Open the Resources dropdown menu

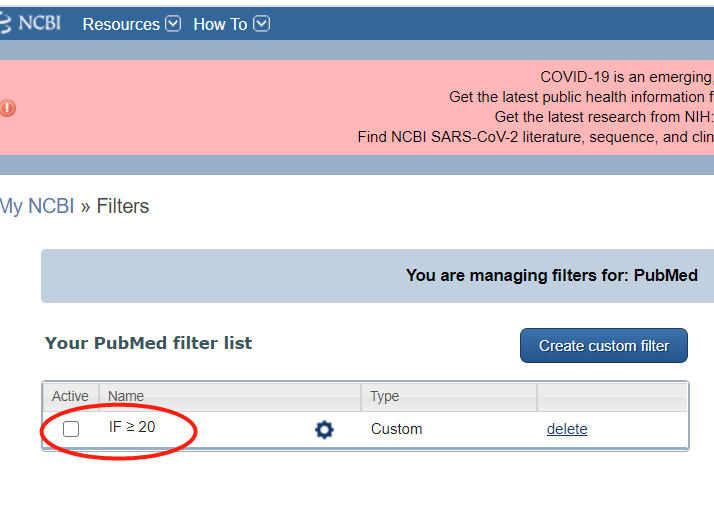click(x=132, y=24)
